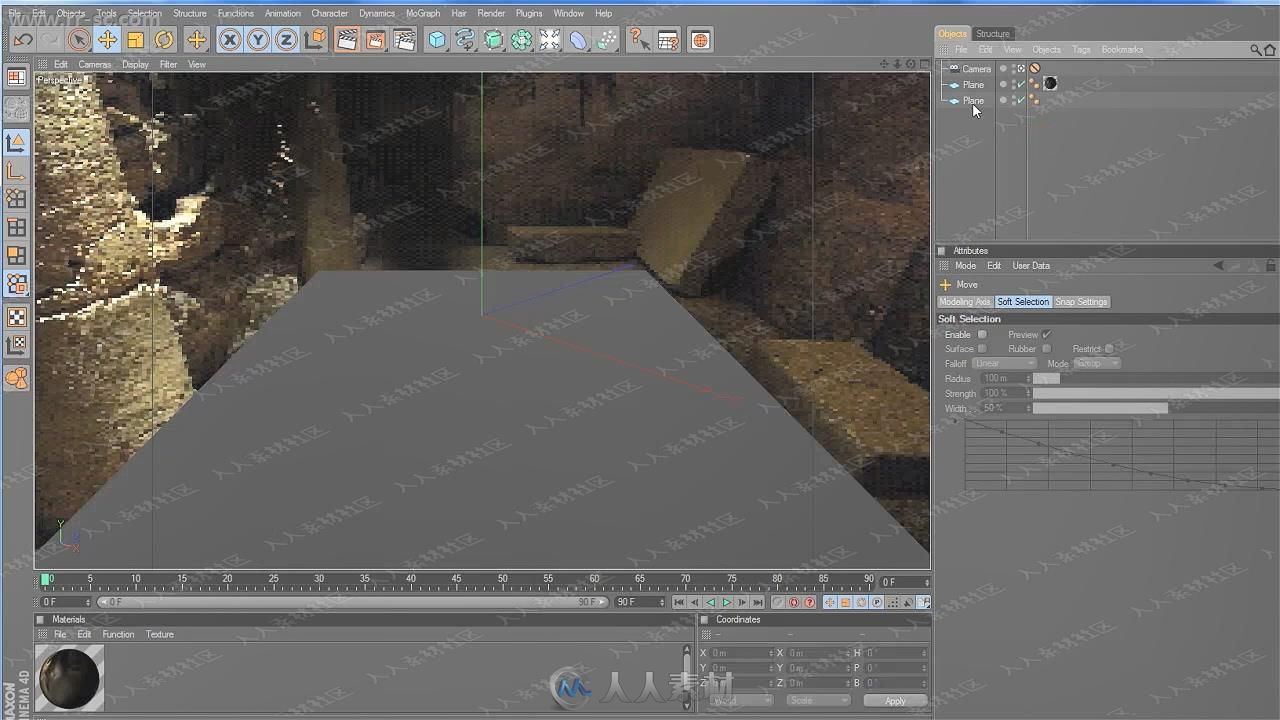Go to end of animation
The image size is (1280, 720).
point(759,602)
